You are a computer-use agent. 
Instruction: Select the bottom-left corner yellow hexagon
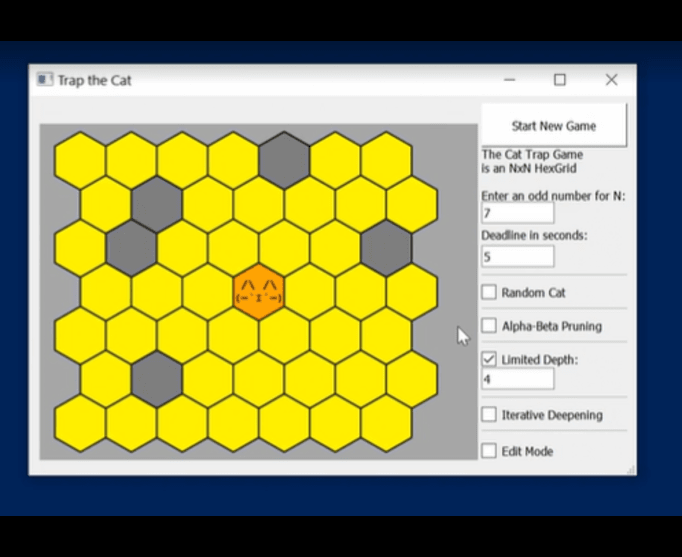(x=80, y=423)
